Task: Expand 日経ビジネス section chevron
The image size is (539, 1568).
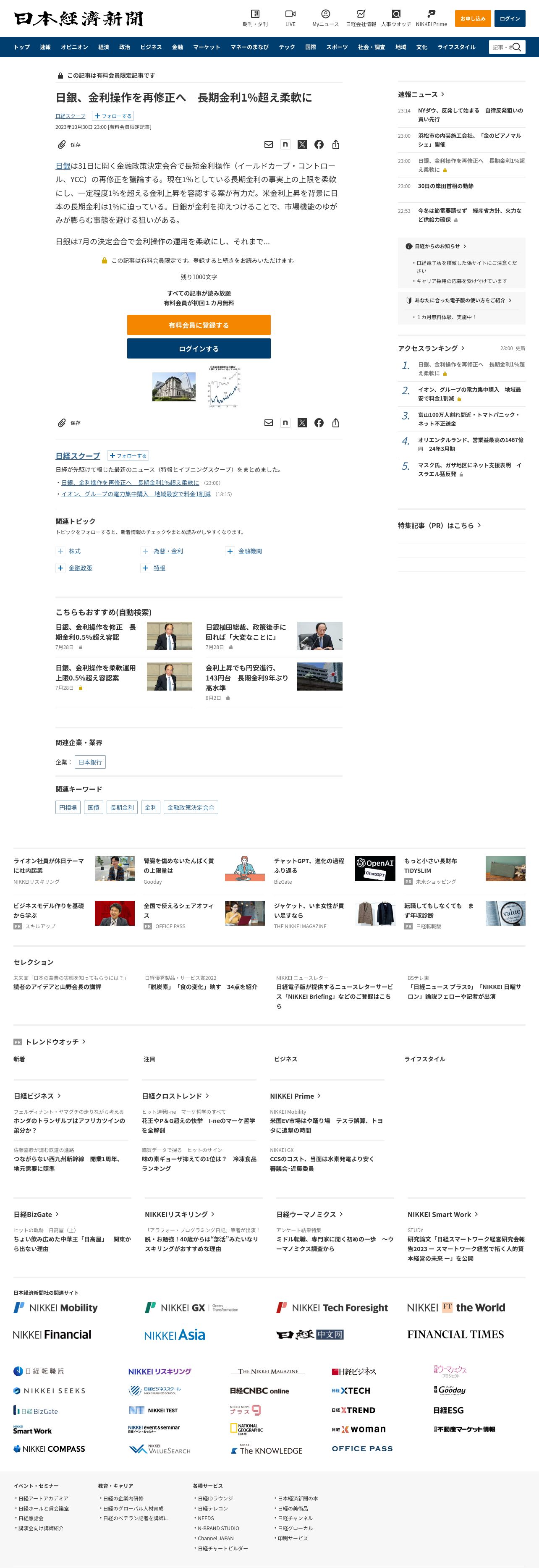Action: point(59,1096)
